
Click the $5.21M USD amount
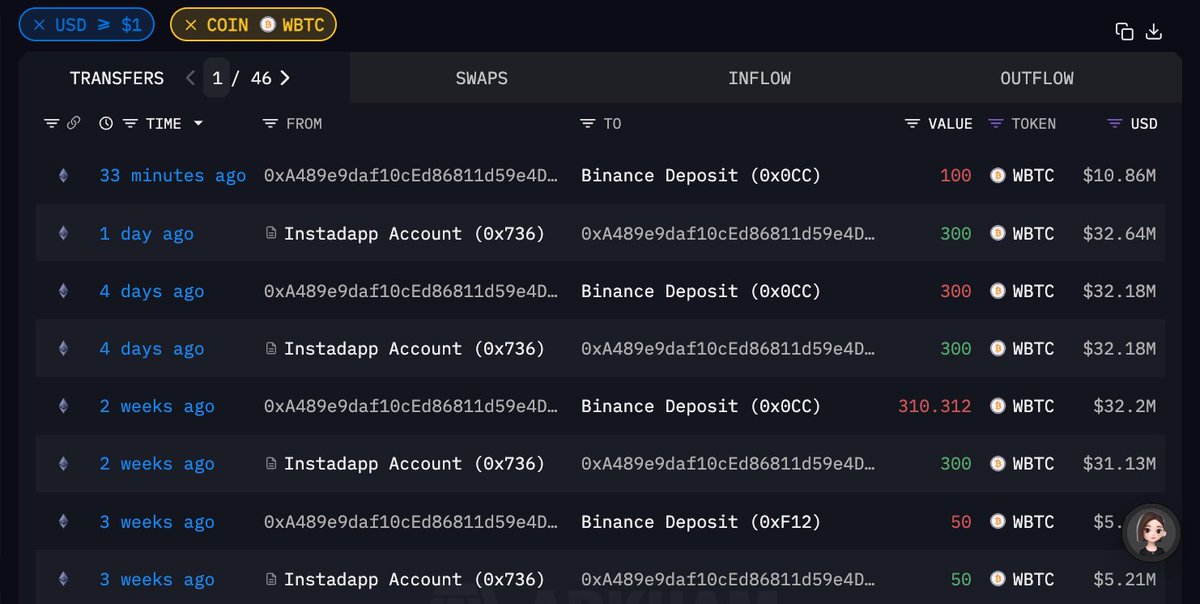[x=1124, y=579]
